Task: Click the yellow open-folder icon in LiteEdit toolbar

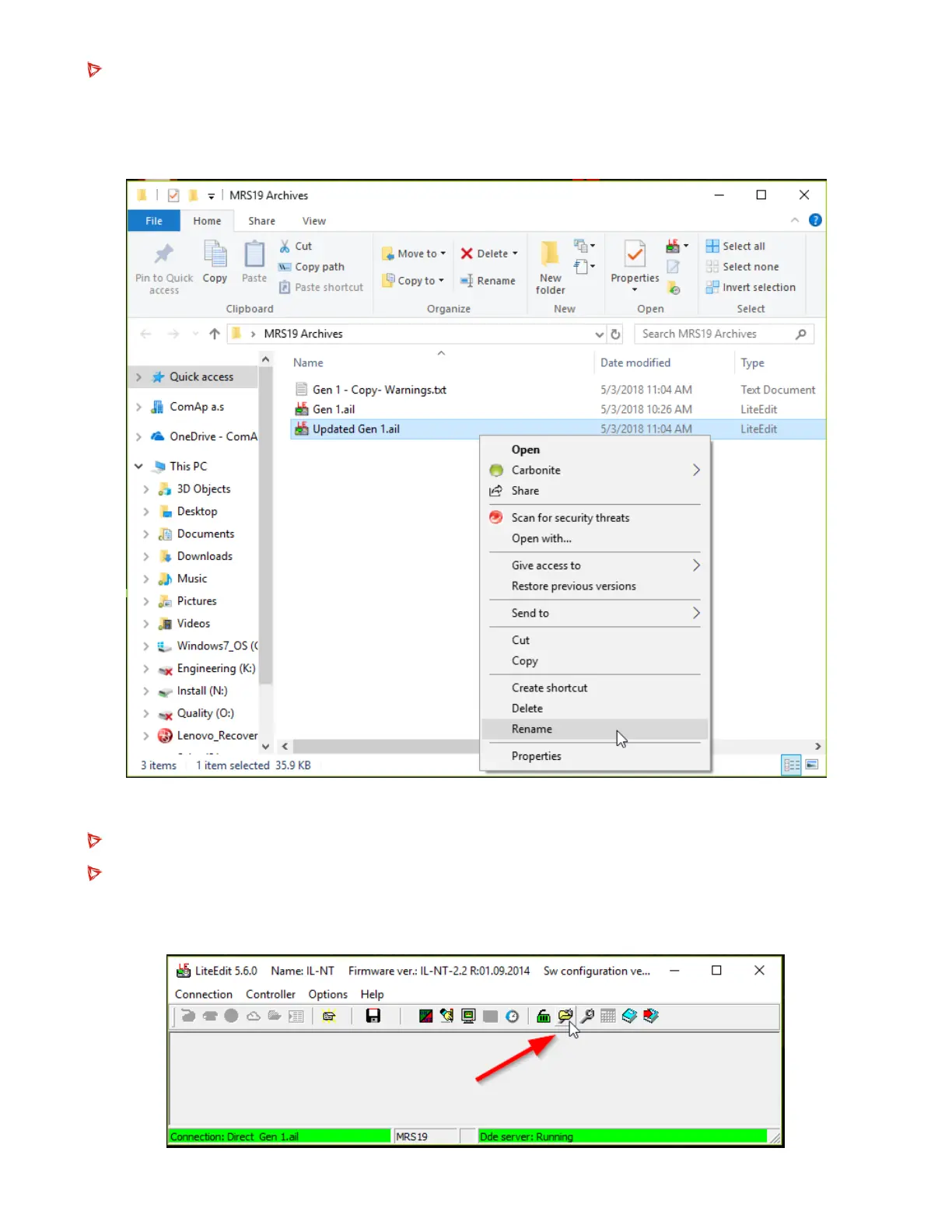Action: 565,1016
